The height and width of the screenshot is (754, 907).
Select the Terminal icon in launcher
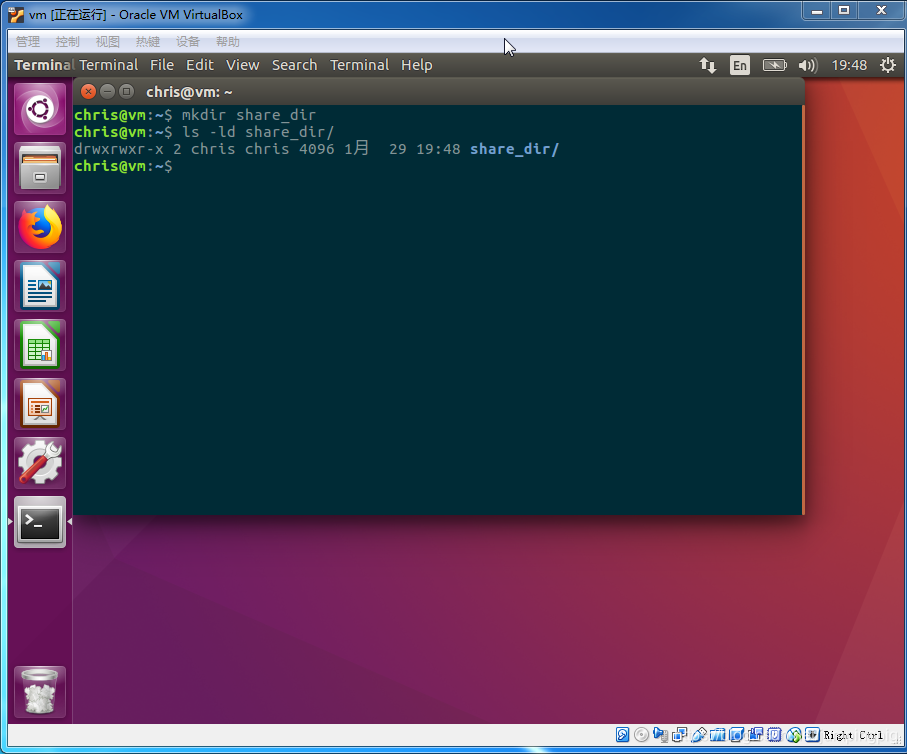pos(40,523)
